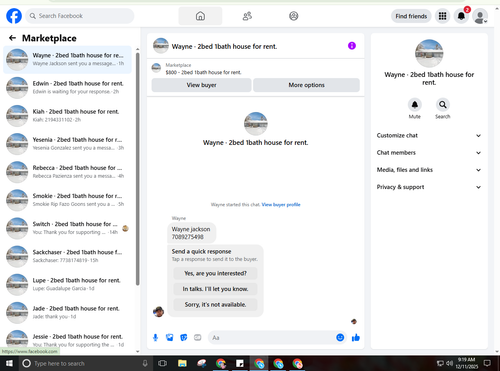The height and width of the screenshot is (371, 500).
Task: Click the More options button
Action: pyautogui.click(x=306, y=85)
